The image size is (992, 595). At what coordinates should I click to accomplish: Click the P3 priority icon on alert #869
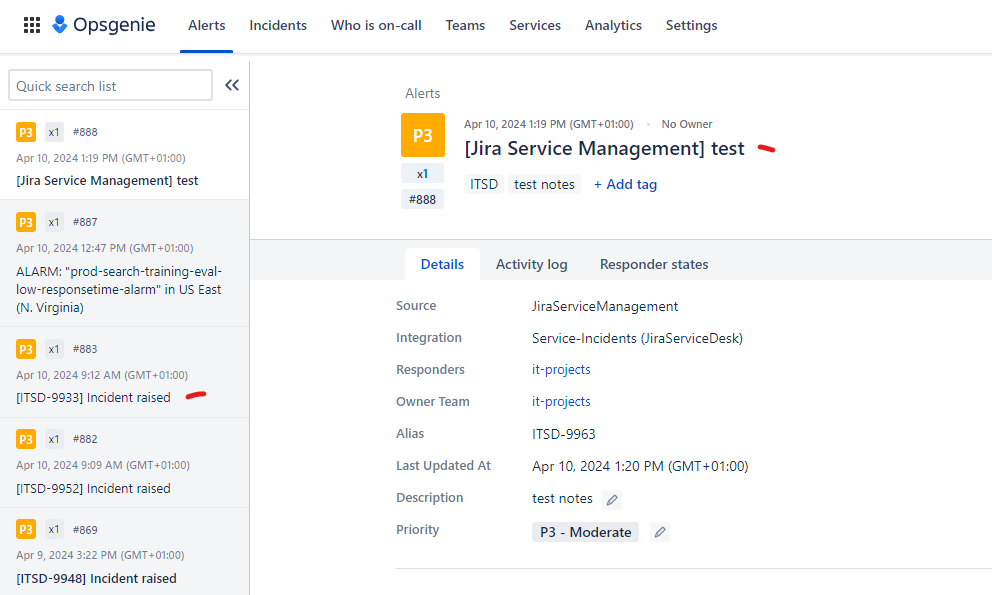pyautogui.click(x=24, y=529)
